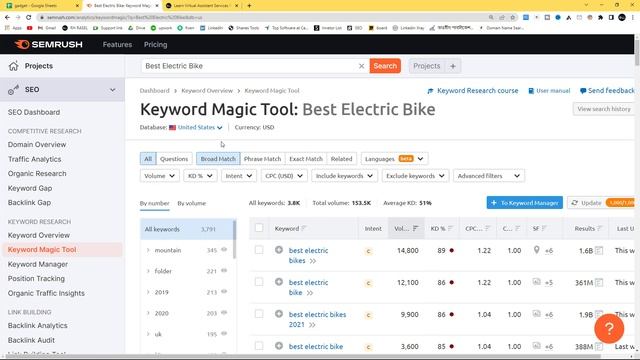The height and width of the screenshot is (360, 640).
Task: Open the Volume filter dropdown
Action: [x=159, y=176]
